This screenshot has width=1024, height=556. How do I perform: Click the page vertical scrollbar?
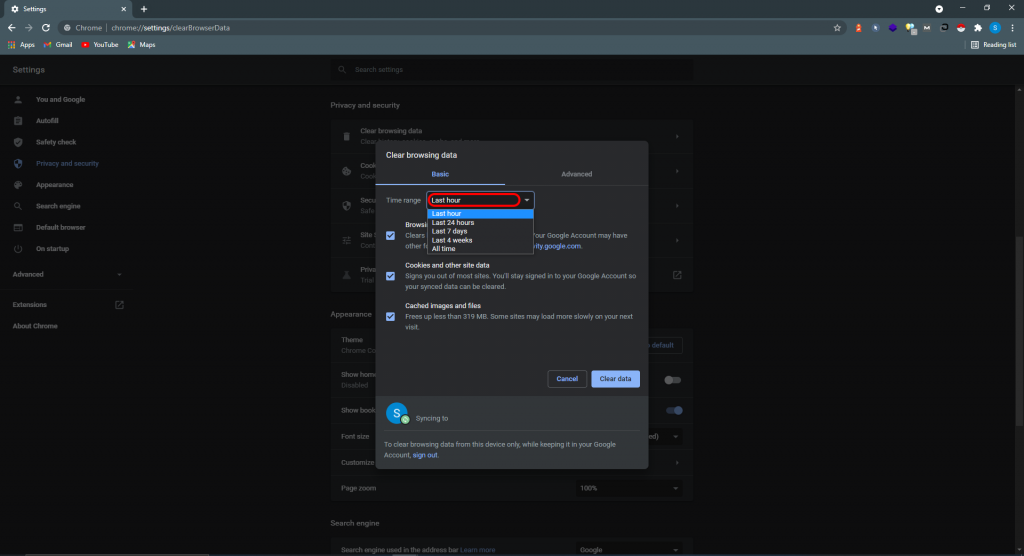point(1019,330)
